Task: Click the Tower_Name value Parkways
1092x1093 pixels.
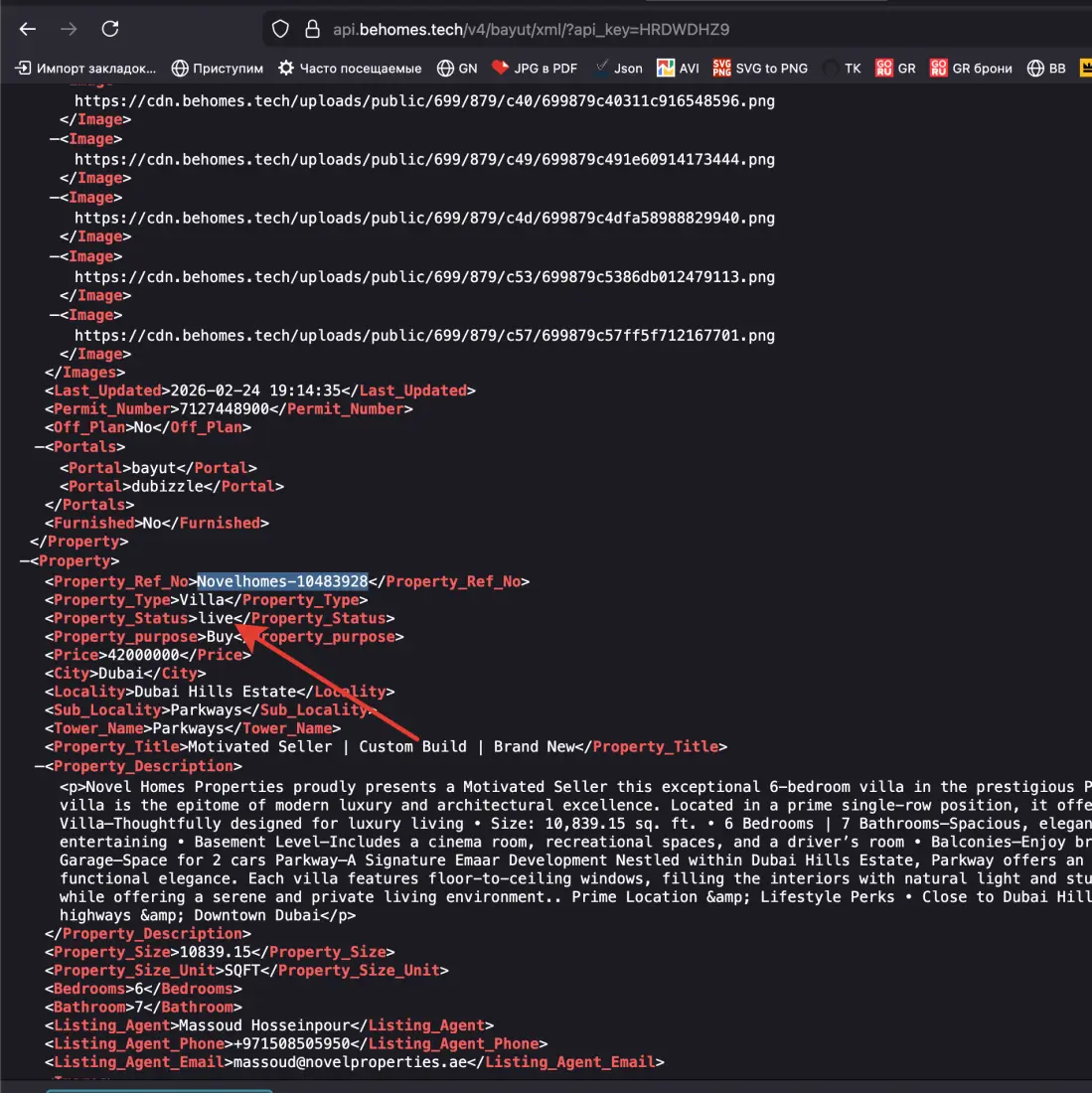Action: click(188, 728)
